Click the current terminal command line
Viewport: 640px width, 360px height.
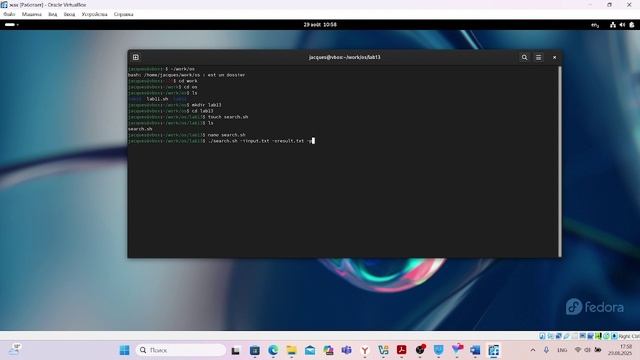pos(221,141)
